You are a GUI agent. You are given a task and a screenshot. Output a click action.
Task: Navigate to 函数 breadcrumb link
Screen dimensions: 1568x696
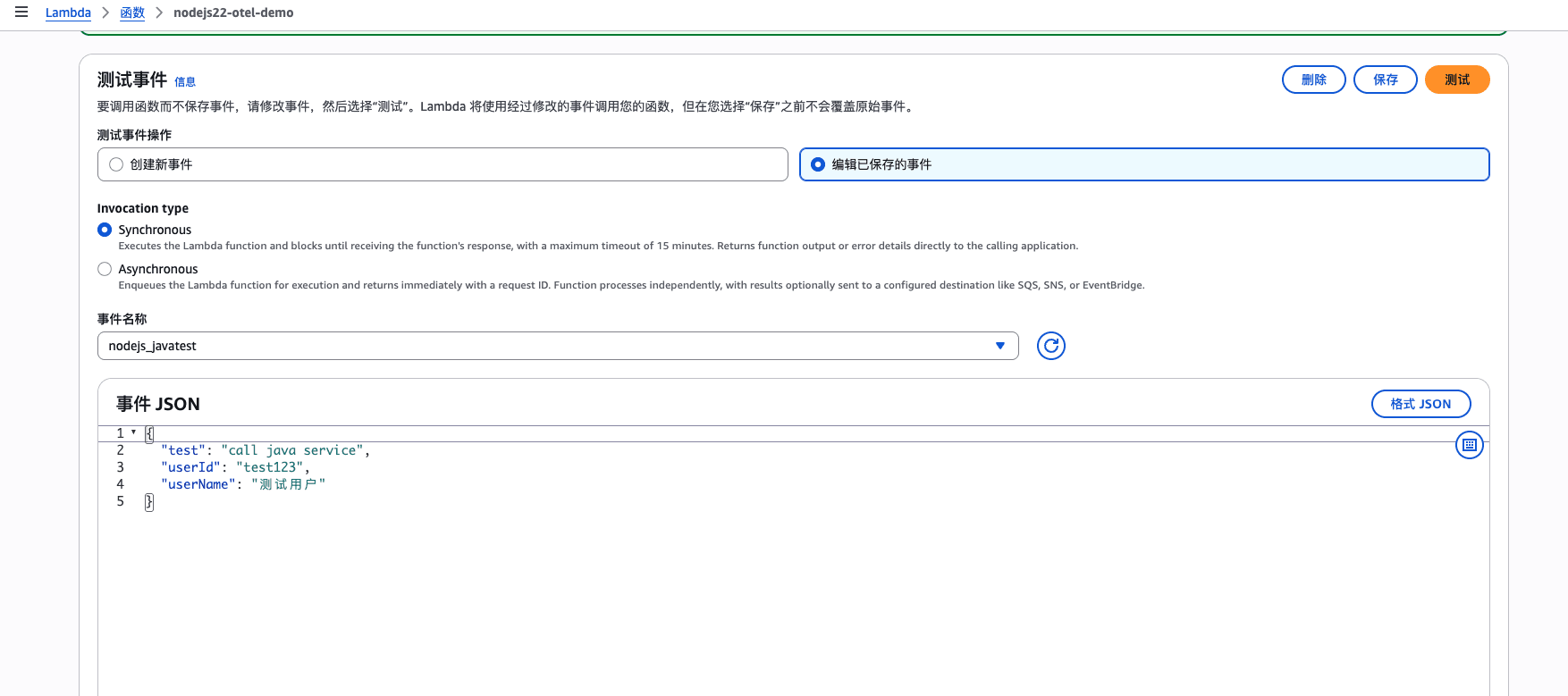132,13
